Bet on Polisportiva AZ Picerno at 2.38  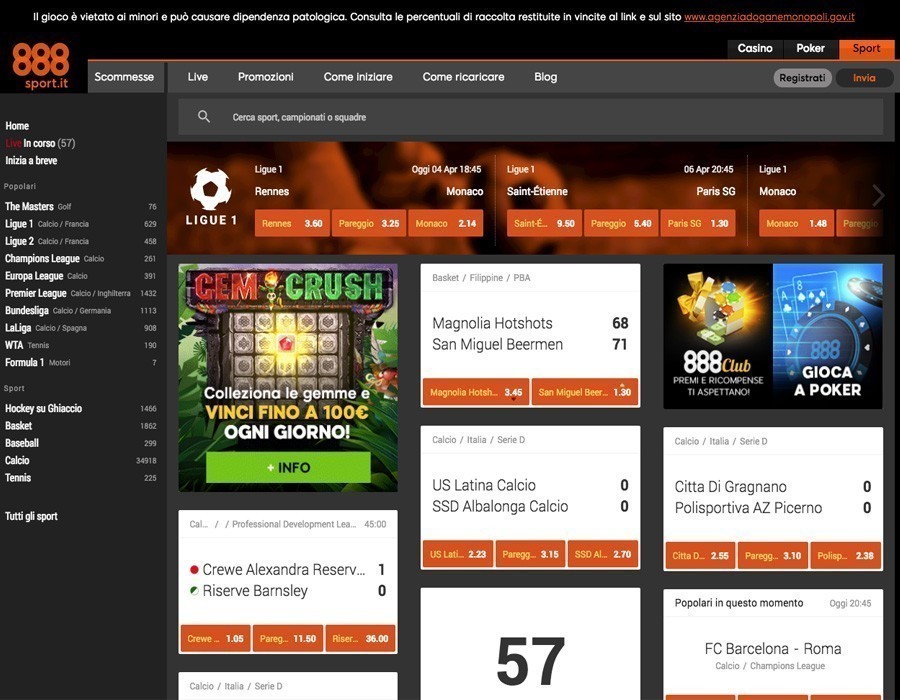pyautogui.click(x=845, y=556)
